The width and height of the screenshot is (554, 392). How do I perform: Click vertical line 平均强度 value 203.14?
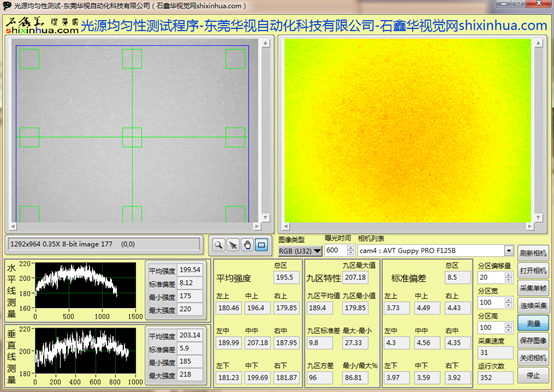tap(190, 335)
